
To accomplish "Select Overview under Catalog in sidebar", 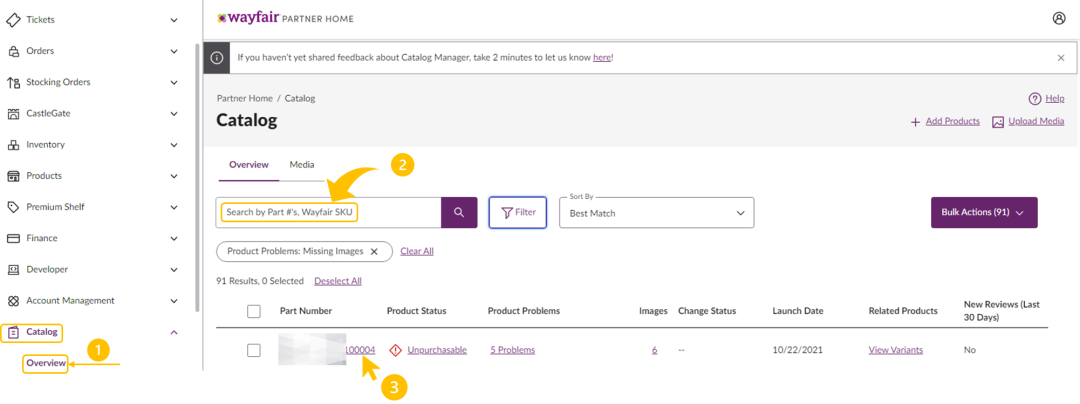I will tap(46, 362).
